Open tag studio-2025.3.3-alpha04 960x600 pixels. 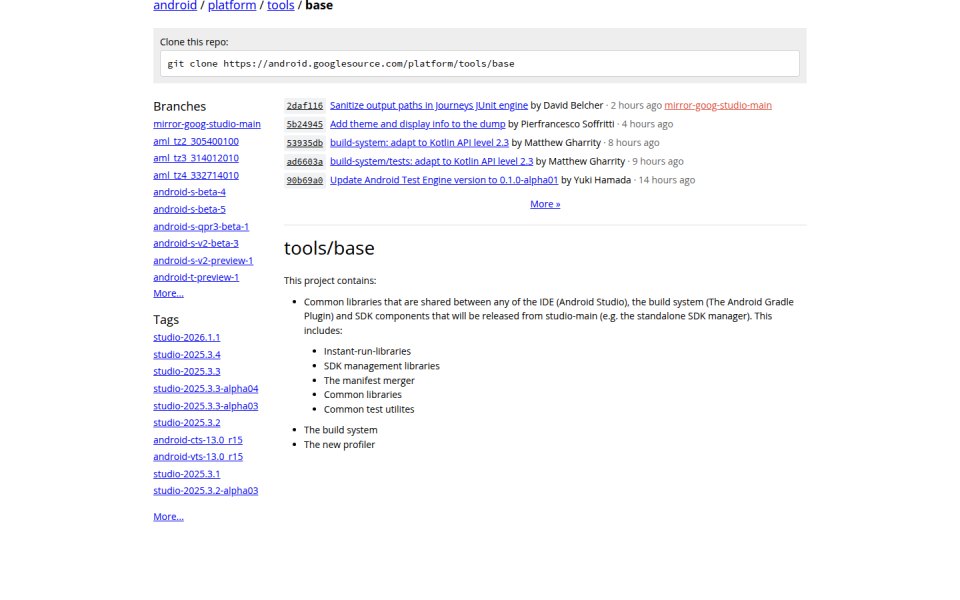(206, 388)
